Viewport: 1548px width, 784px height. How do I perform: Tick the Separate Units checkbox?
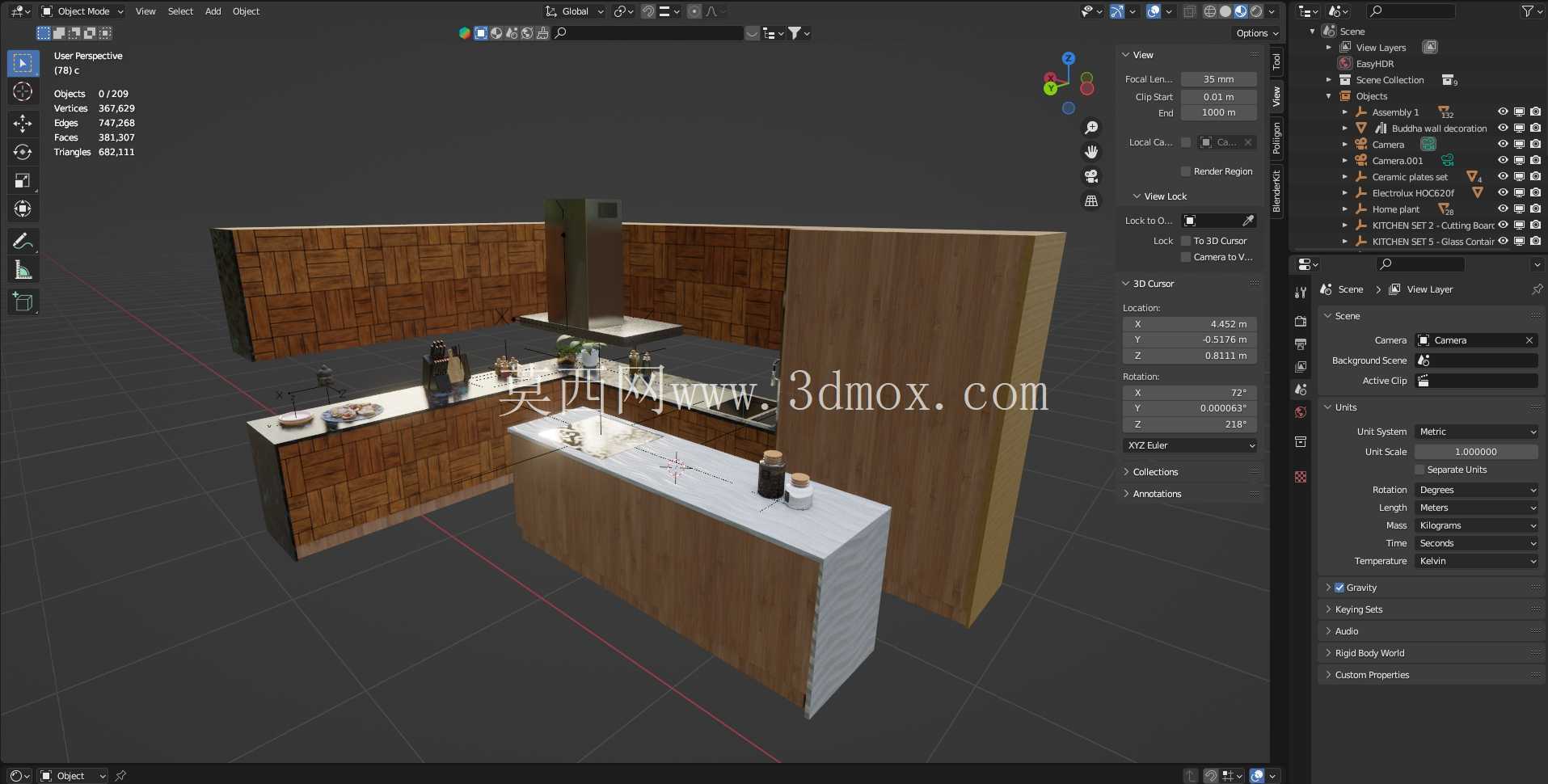pos(1419,470)
